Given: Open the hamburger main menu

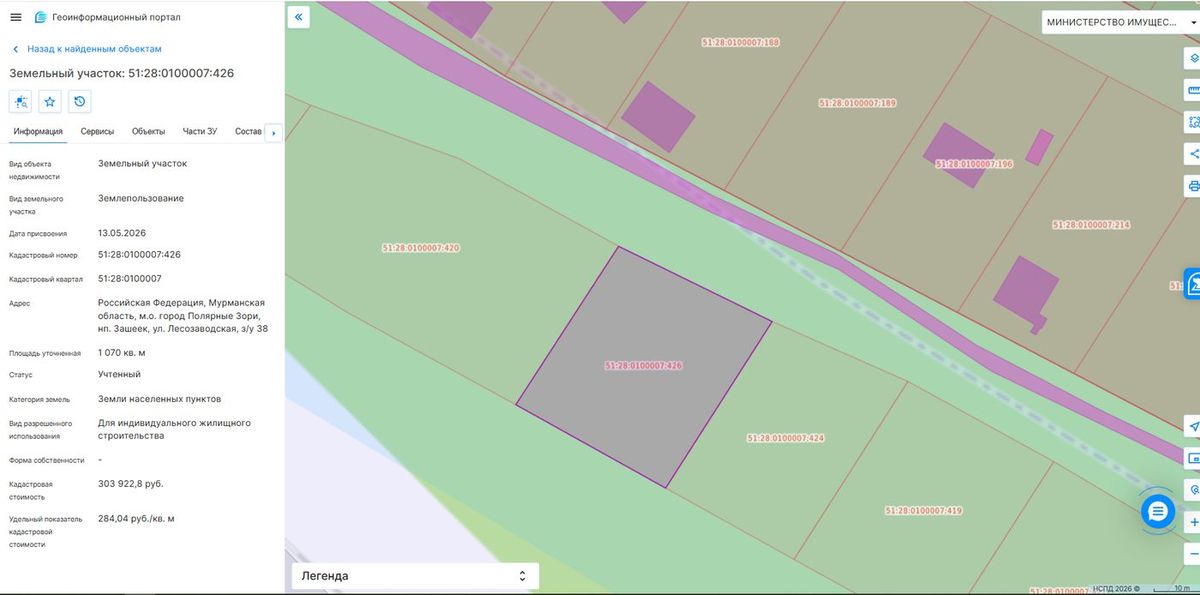Looking at the screenshot, I should tap(15, 17).
